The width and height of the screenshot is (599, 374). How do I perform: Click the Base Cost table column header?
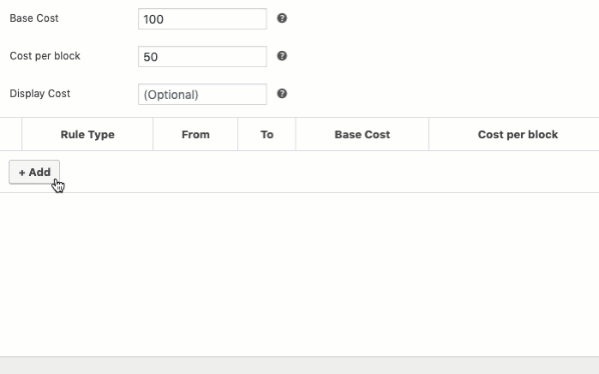tap(362, 134)
